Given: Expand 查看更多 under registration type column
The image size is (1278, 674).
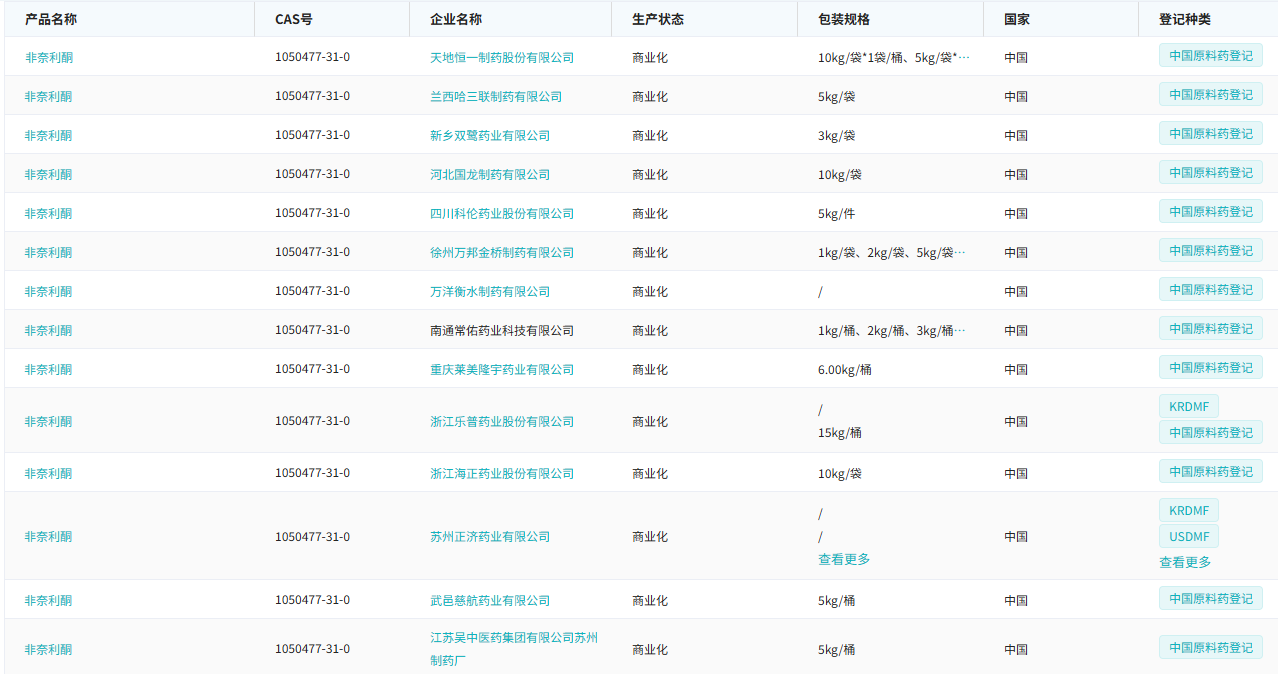Looking at the screenshot, I should click(x=1185, y=562).
